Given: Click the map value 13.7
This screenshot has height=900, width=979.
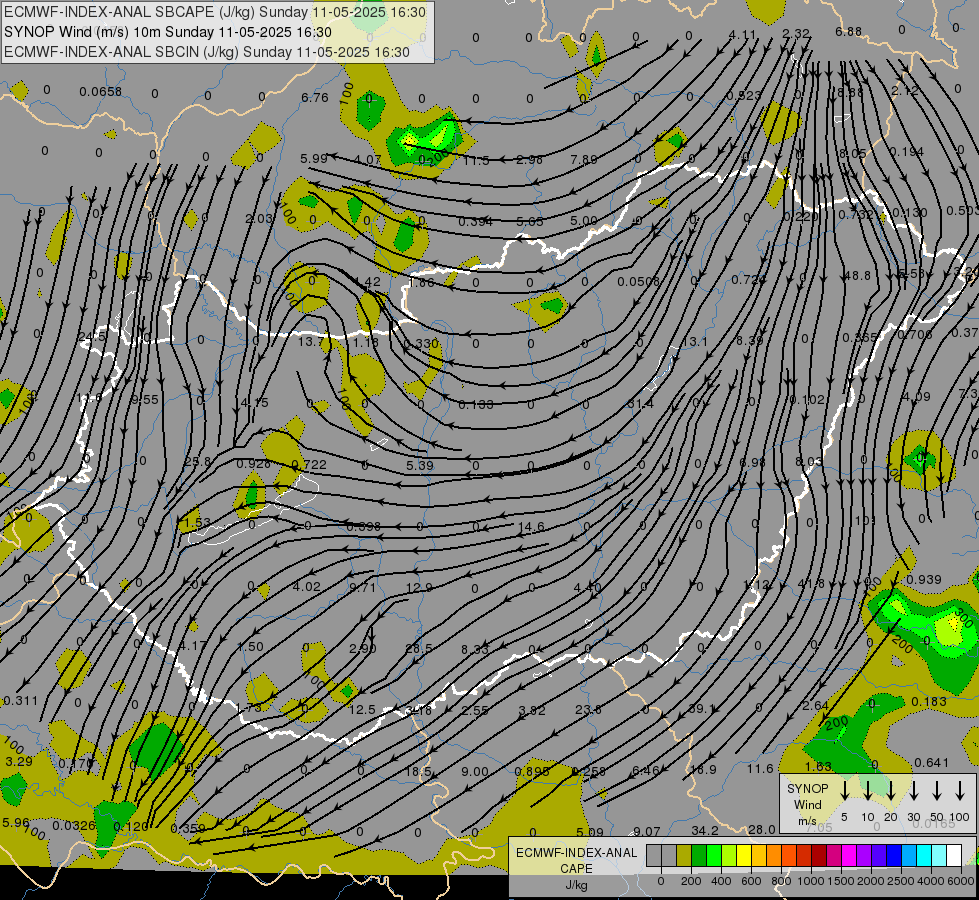Looking at the screenshot, I should (x=311, y=342).
